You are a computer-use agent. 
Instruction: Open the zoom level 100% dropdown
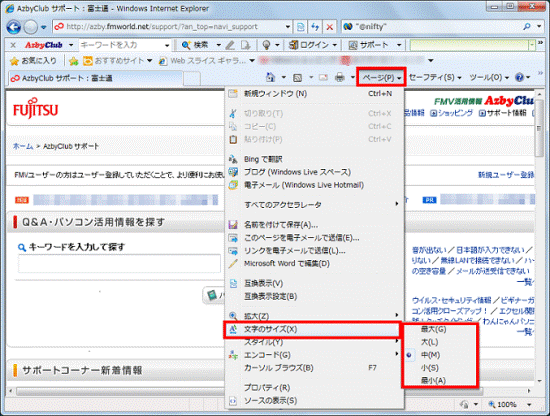(529, 405)
